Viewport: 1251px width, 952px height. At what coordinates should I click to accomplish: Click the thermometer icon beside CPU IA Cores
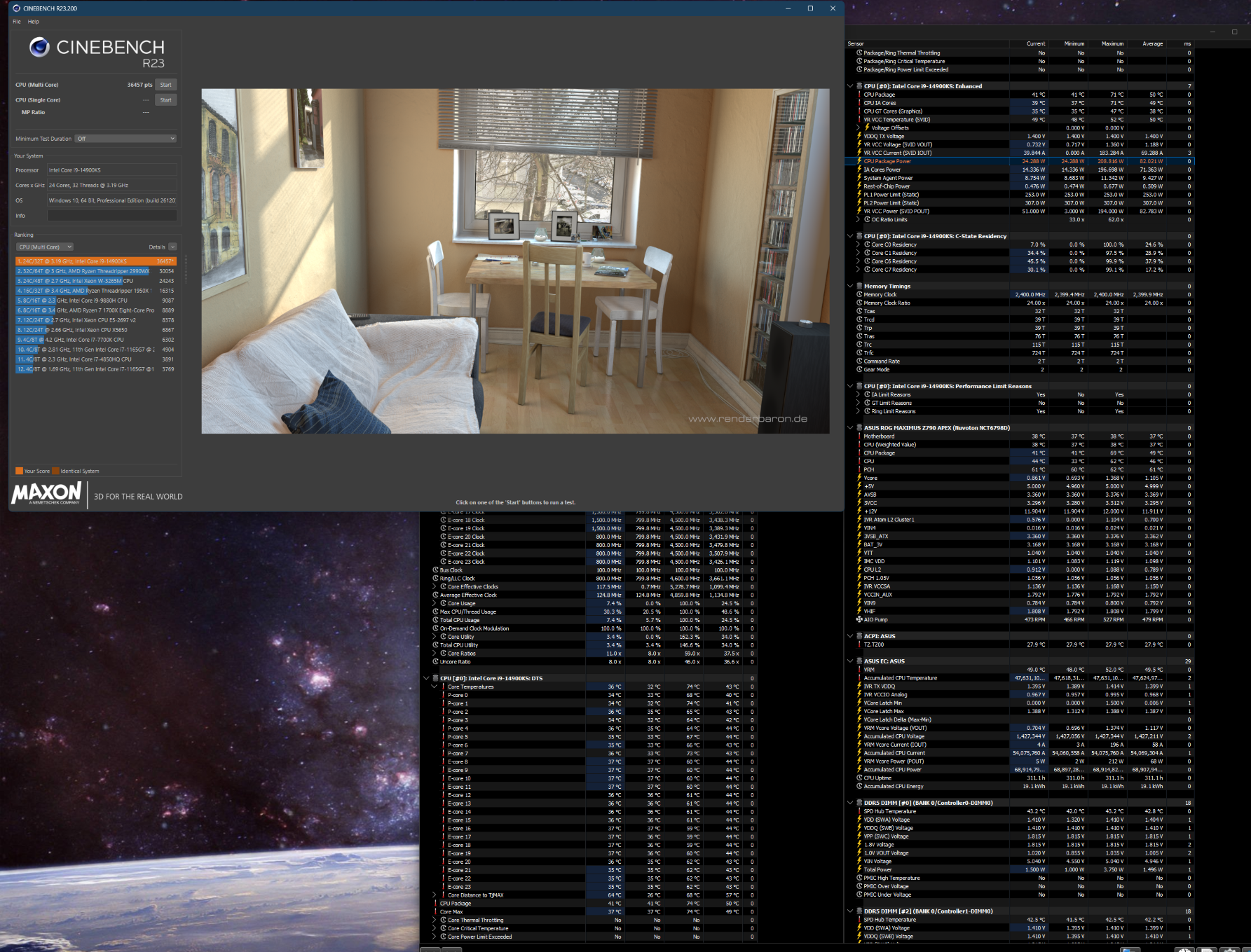point(859,103)
